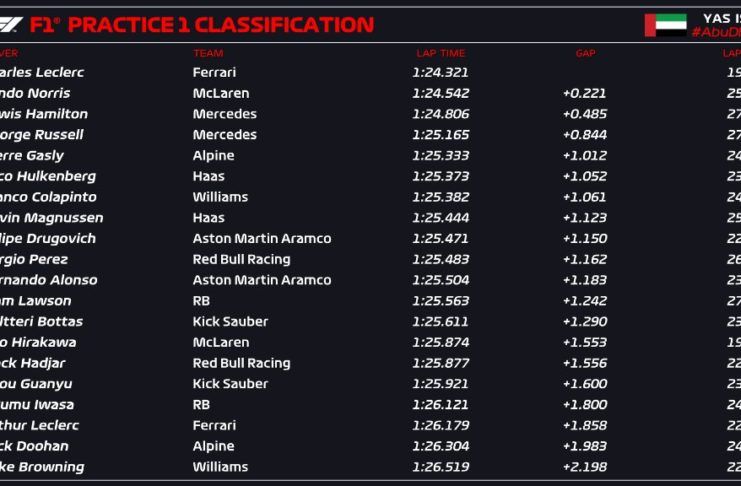Click Valtteri Bottas' Kick Sauber team
Image resolution: width=741 pixels, height=486 pixels.
[x=230, y=322]
